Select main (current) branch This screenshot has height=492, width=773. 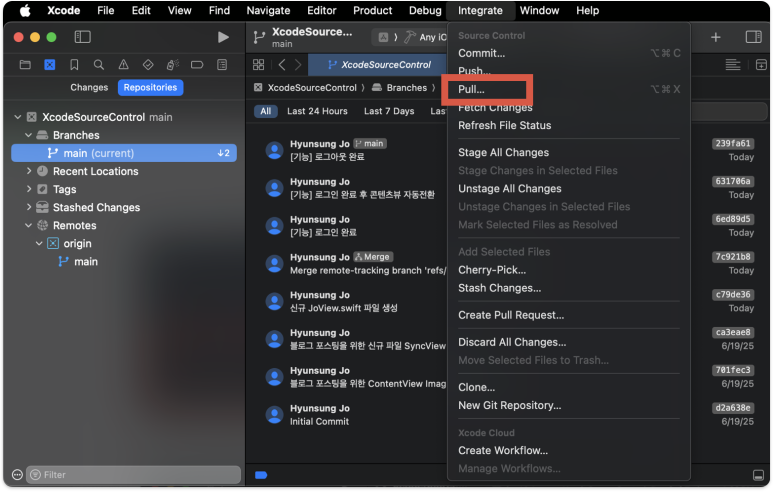[x=124, y=153]
